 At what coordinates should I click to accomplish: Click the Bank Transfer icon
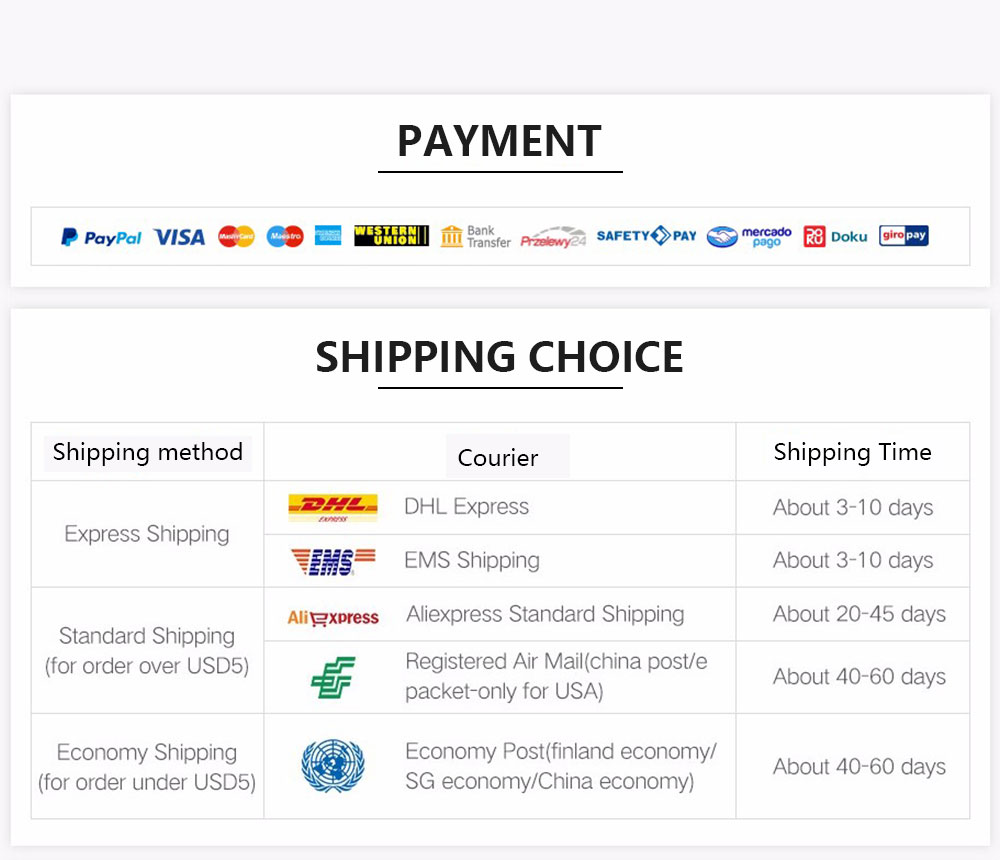pos(475,237)
